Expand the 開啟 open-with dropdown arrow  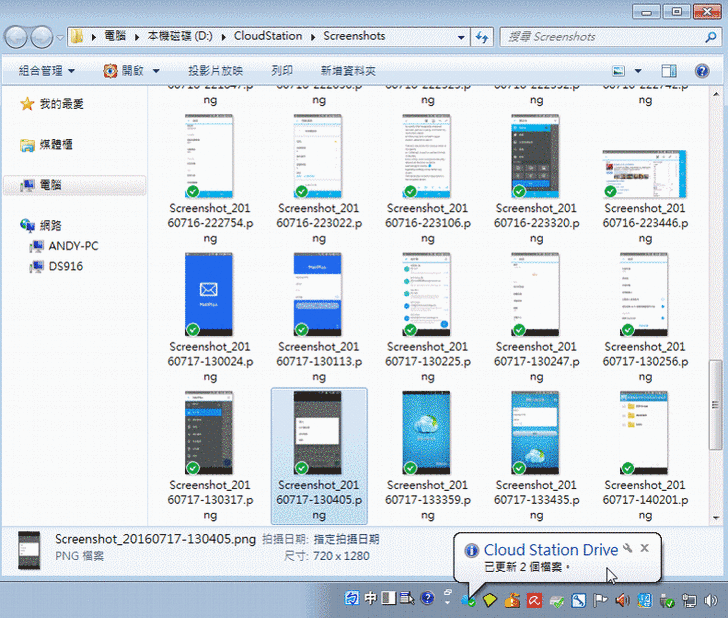pos(156,71)
